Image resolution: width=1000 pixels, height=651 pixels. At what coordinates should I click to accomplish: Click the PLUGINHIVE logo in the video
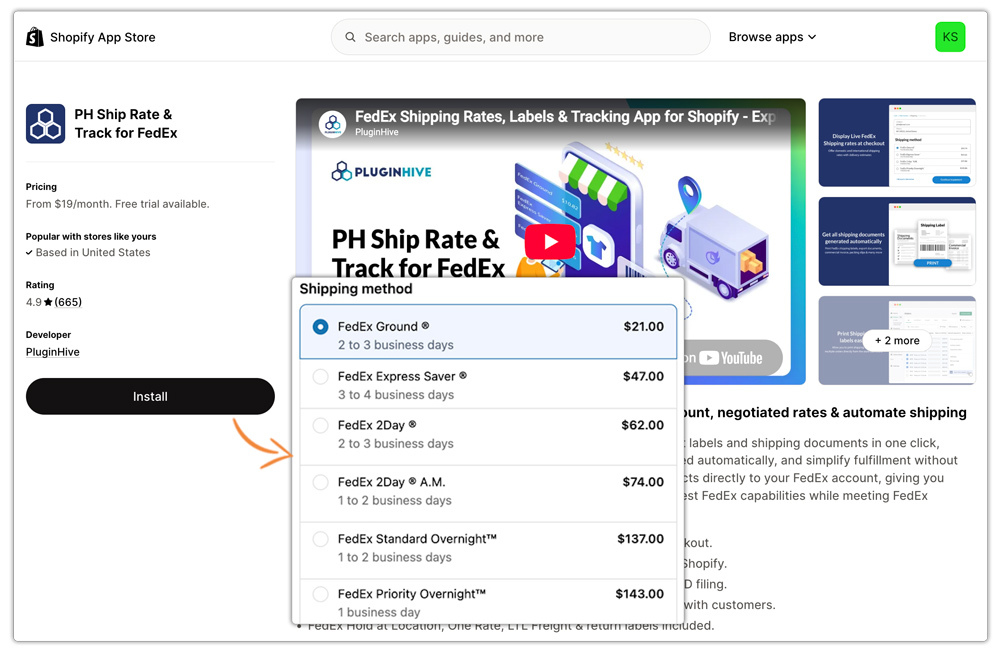pos(381,172)
